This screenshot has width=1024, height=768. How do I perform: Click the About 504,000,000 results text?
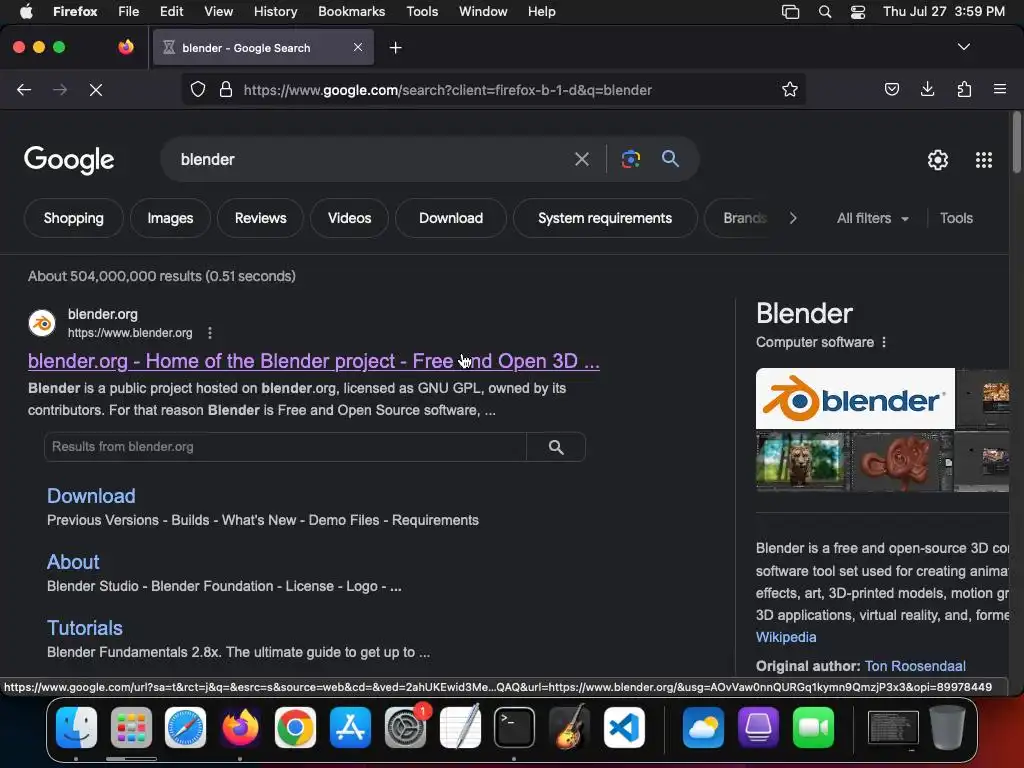pyautogui.click(x=162, y=276)
